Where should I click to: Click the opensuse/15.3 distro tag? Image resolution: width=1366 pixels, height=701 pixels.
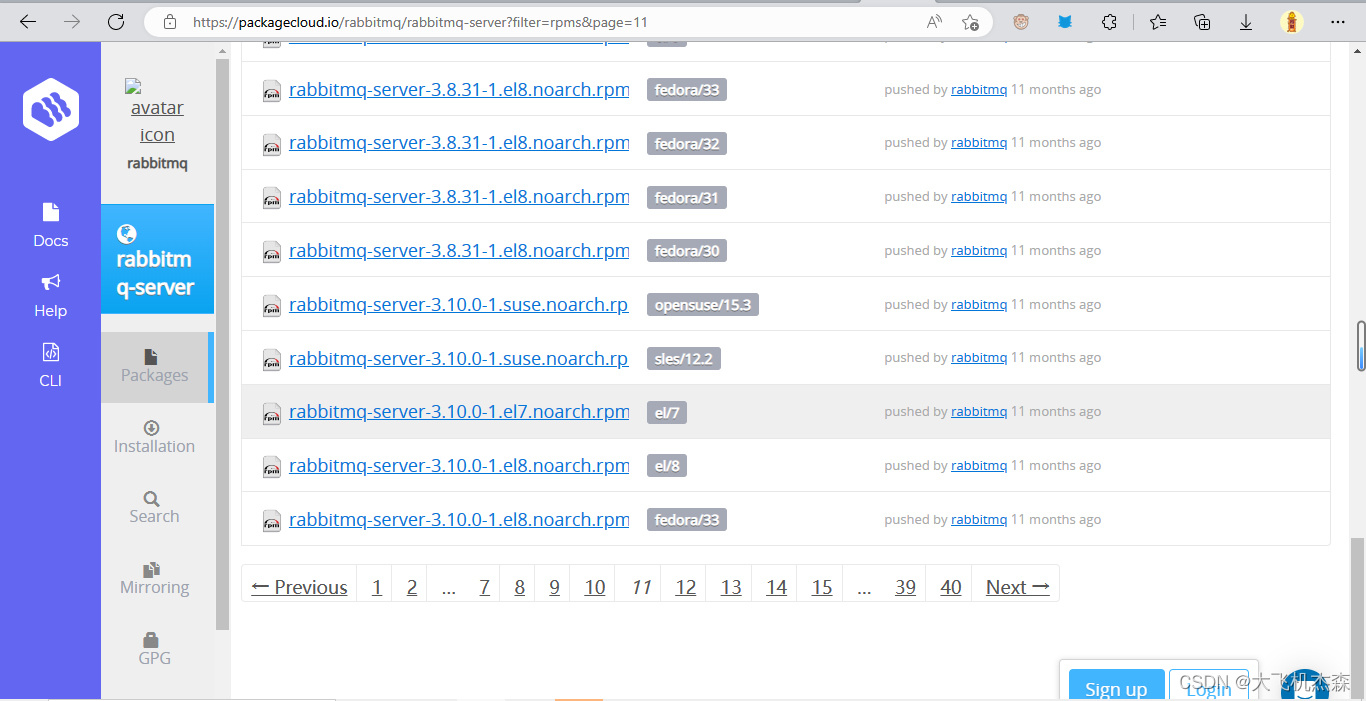pos(703,305)
